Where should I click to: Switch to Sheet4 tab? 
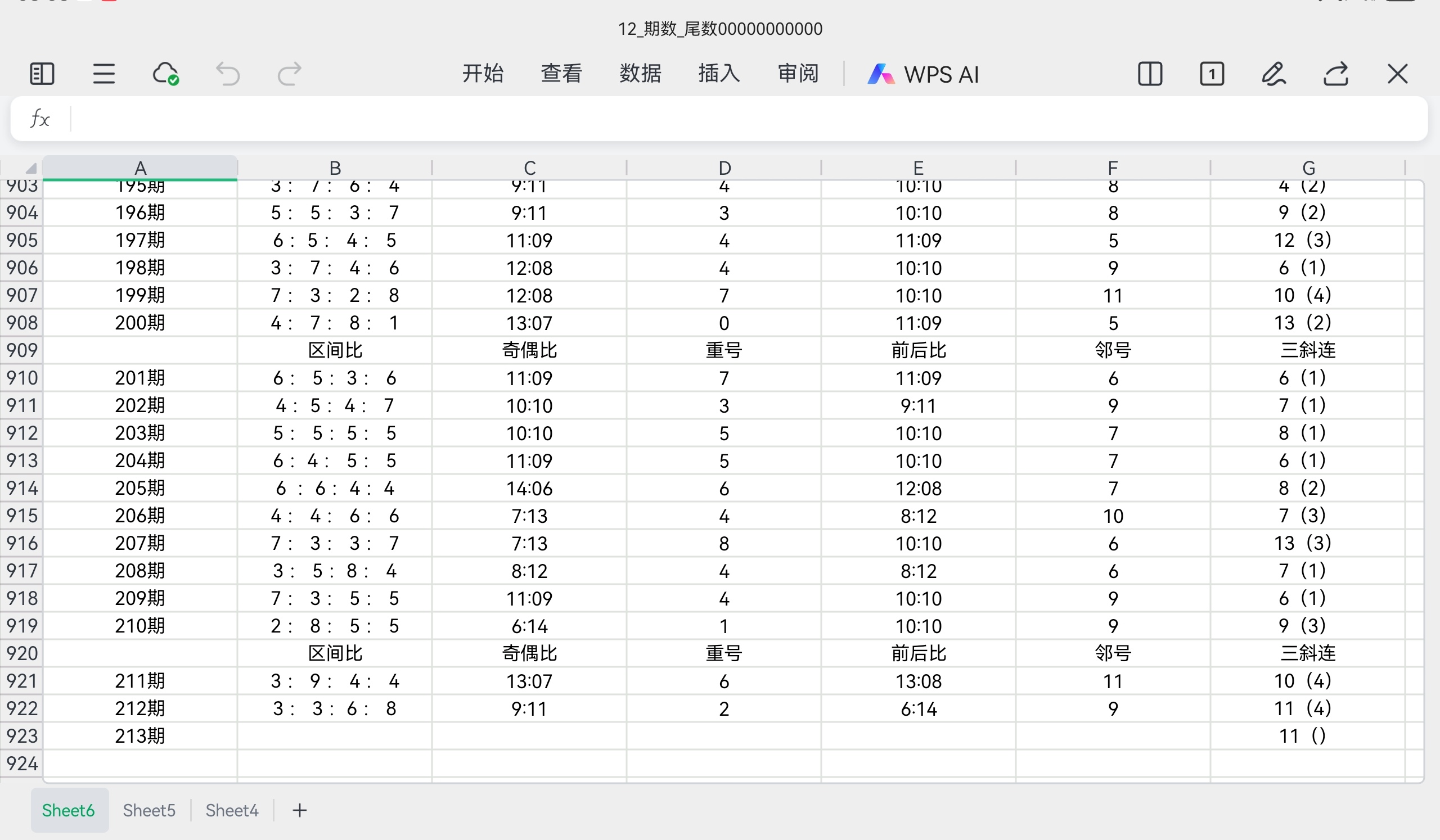pyautogui.click(x=231, y=810)
